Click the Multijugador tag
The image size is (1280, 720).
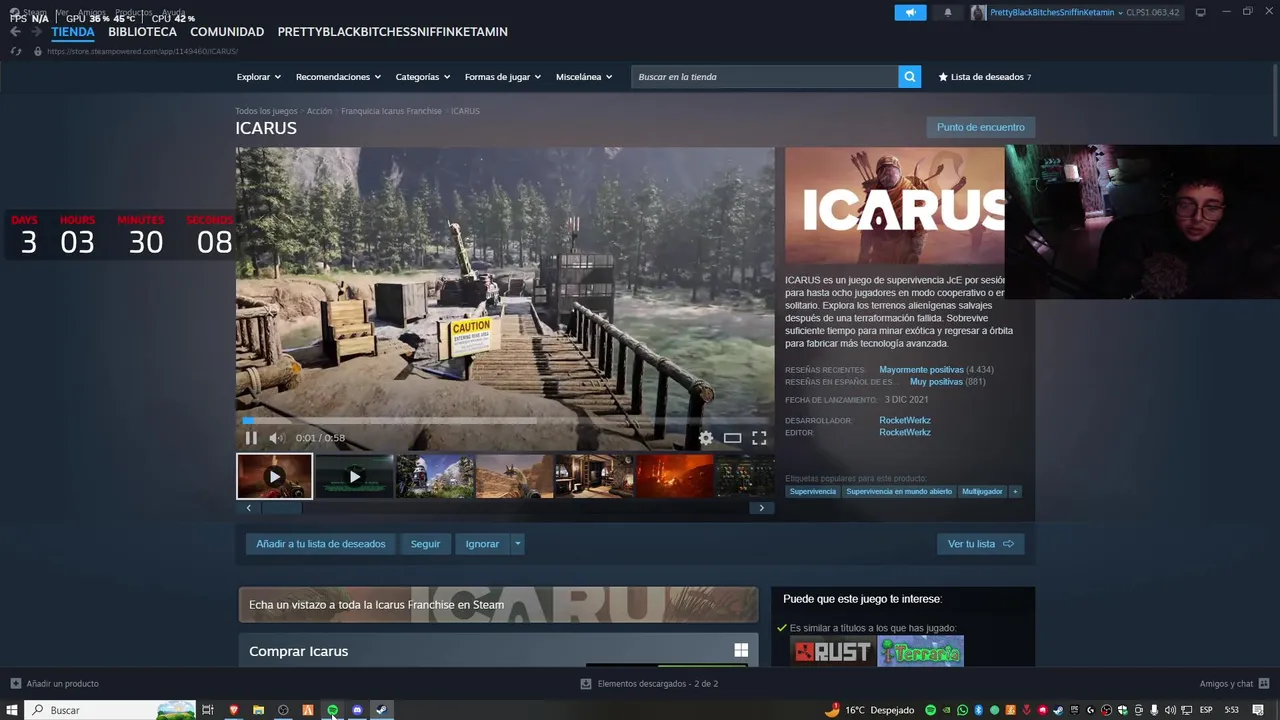(x=982, y=492)
